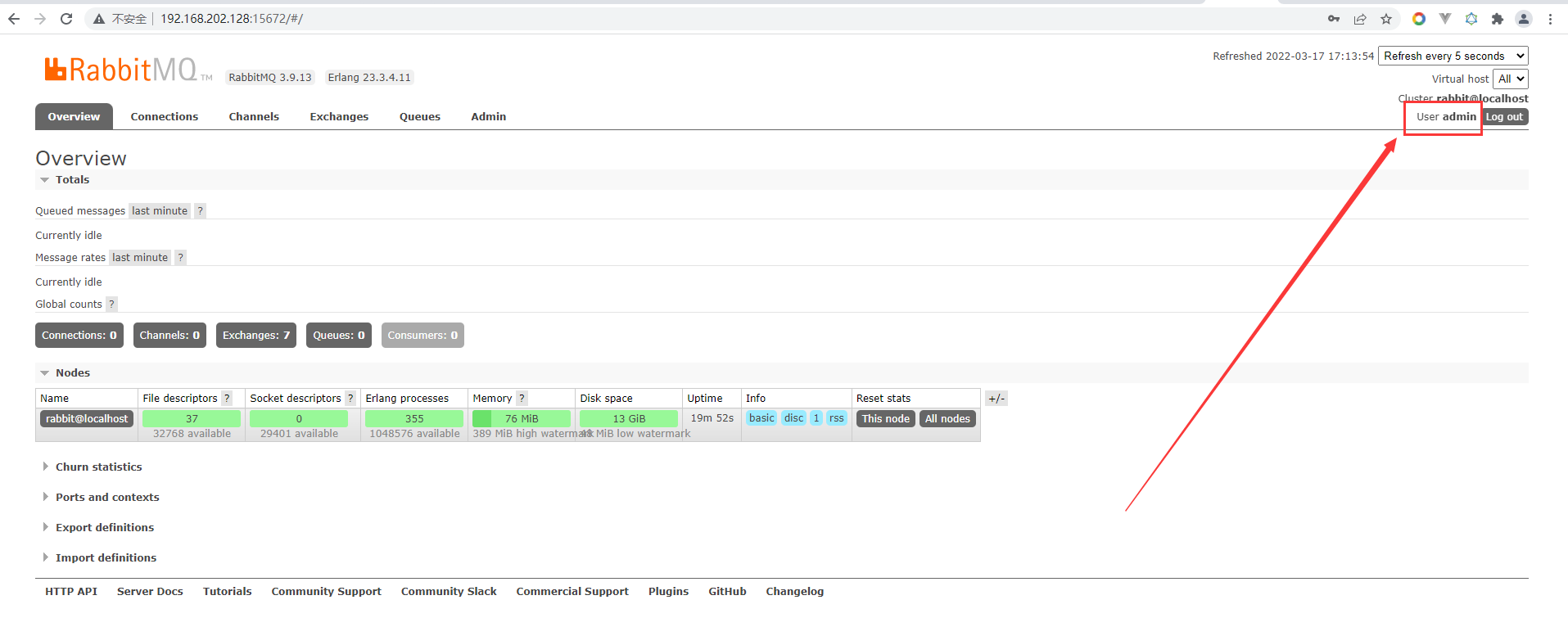Toggle node columns with +/- button

(996, 399)
